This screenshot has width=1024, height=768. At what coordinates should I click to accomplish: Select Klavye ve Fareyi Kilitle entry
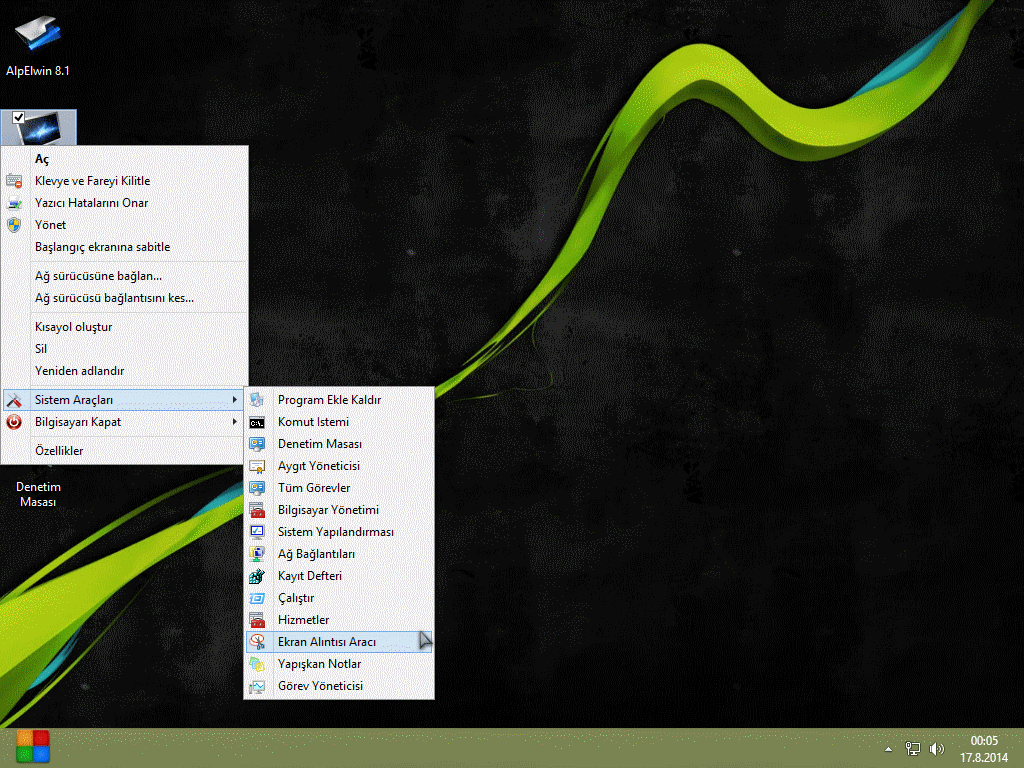click(x=92, y=181)
